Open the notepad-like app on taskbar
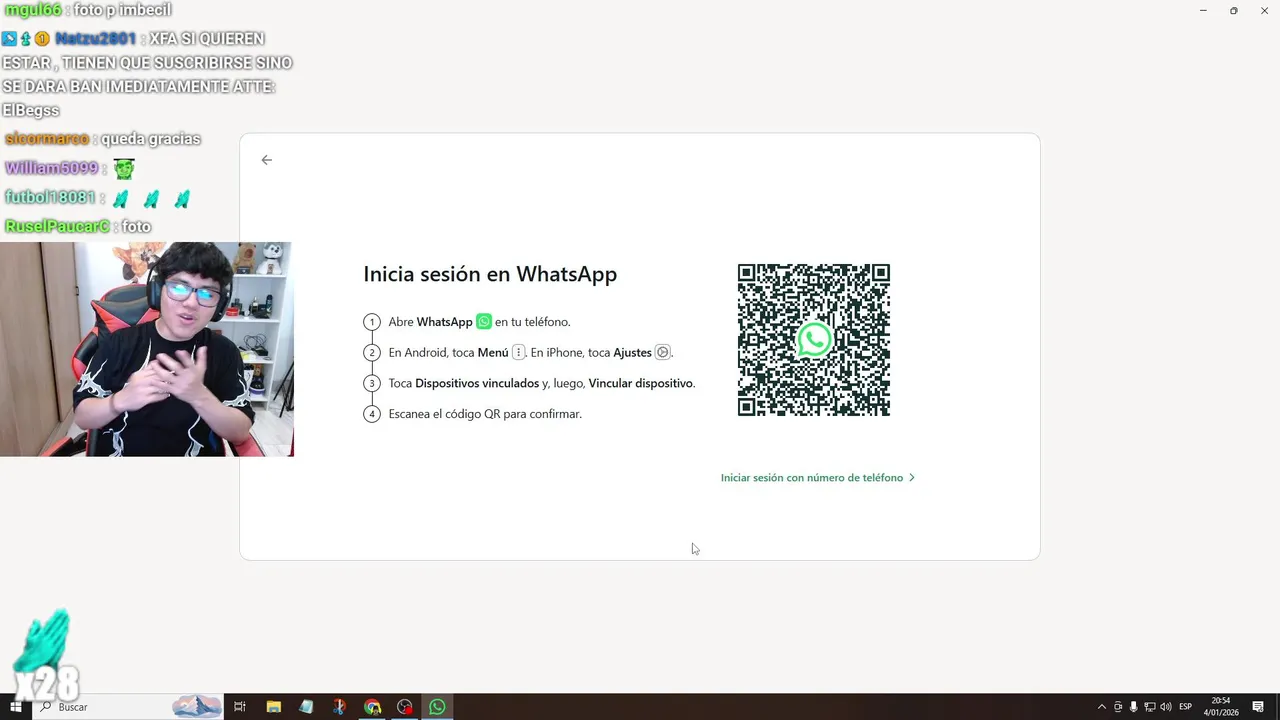The width and height of the screenshot is (1280, 720). [x=306, y=707]
